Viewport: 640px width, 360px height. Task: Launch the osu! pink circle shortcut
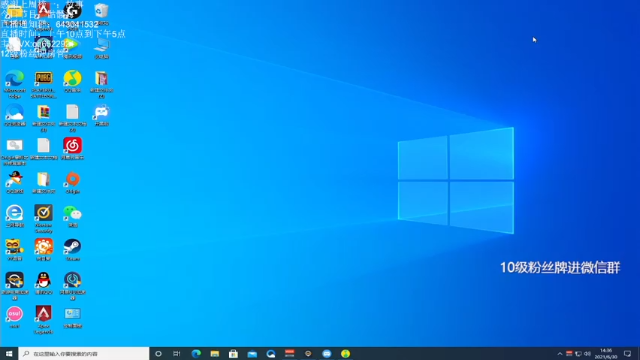(14, 313)
